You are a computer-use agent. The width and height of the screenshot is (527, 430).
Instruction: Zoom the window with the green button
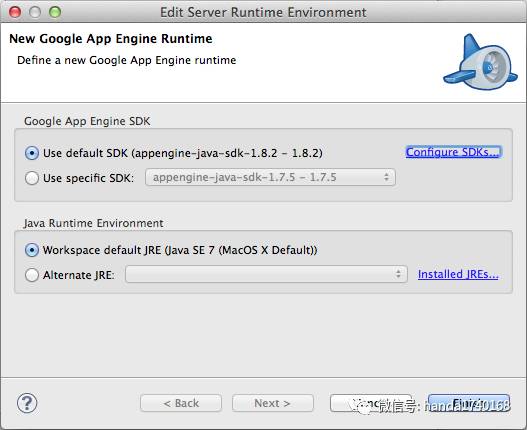point(55,12)
